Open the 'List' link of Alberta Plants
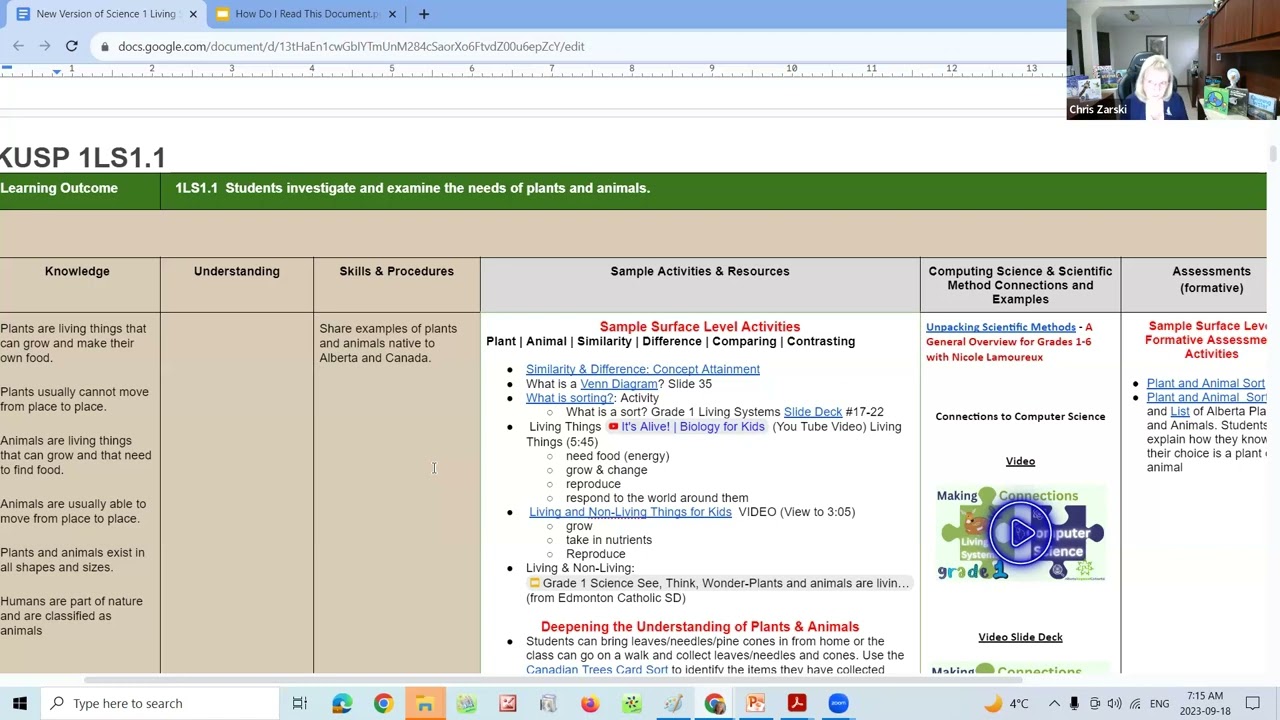This screenshot has height=720, width=1280. (1180, 411)
